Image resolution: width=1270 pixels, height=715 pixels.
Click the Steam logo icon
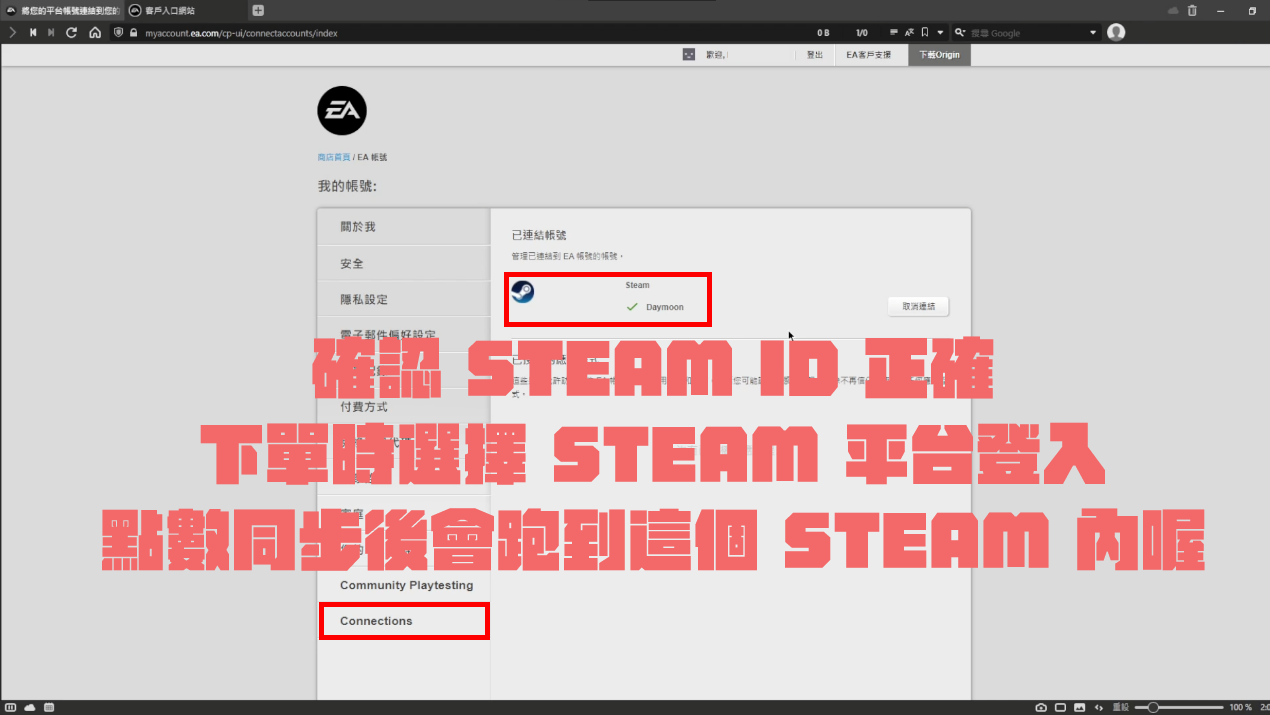(522, 291)
